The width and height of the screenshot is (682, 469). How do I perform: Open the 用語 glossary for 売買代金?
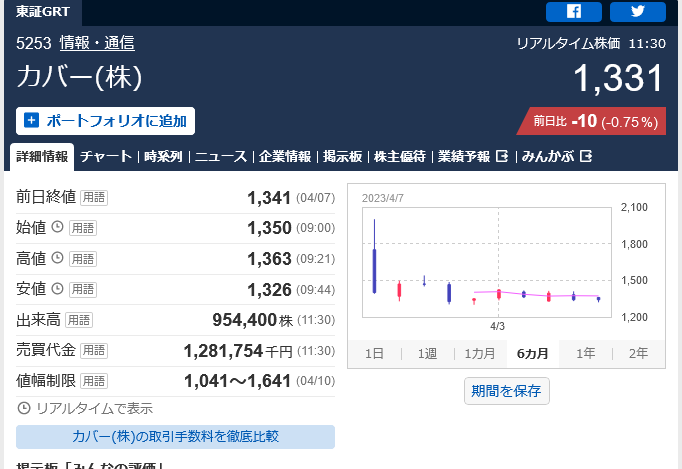[x=94, y=351]
